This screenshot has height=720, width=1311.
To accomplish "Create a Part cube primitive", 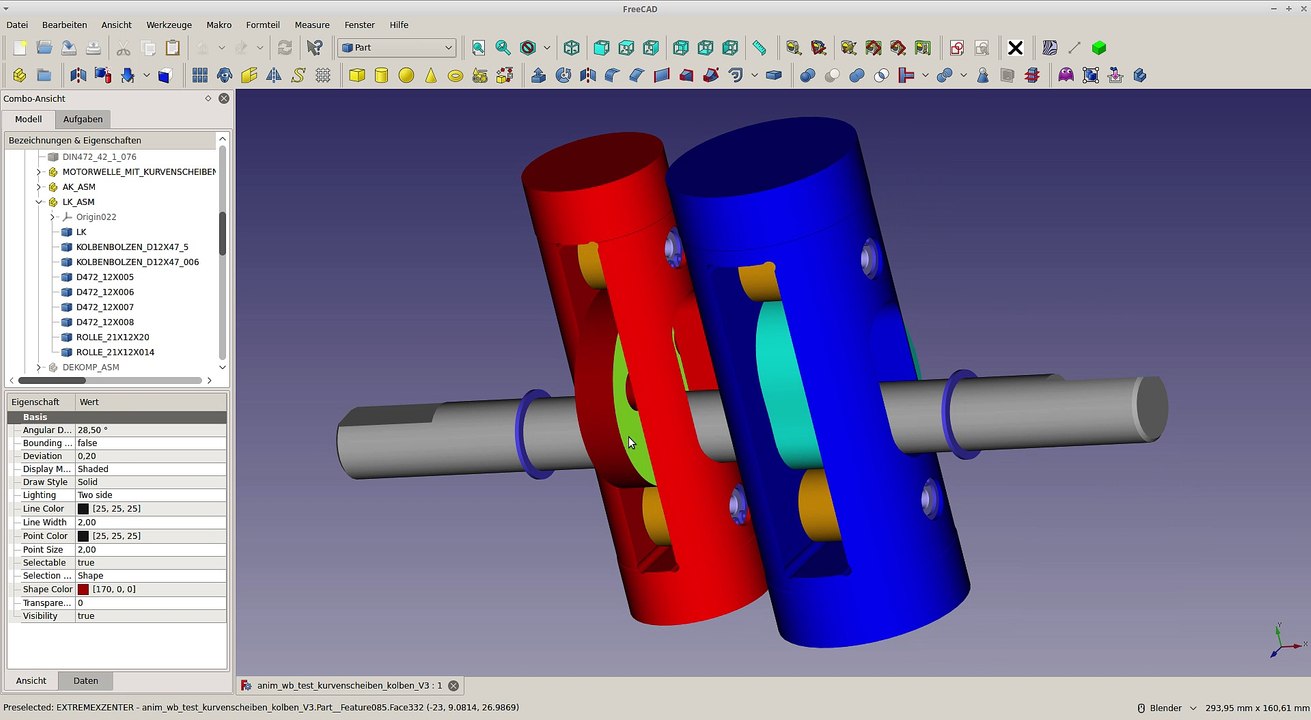I will (357, 75).
